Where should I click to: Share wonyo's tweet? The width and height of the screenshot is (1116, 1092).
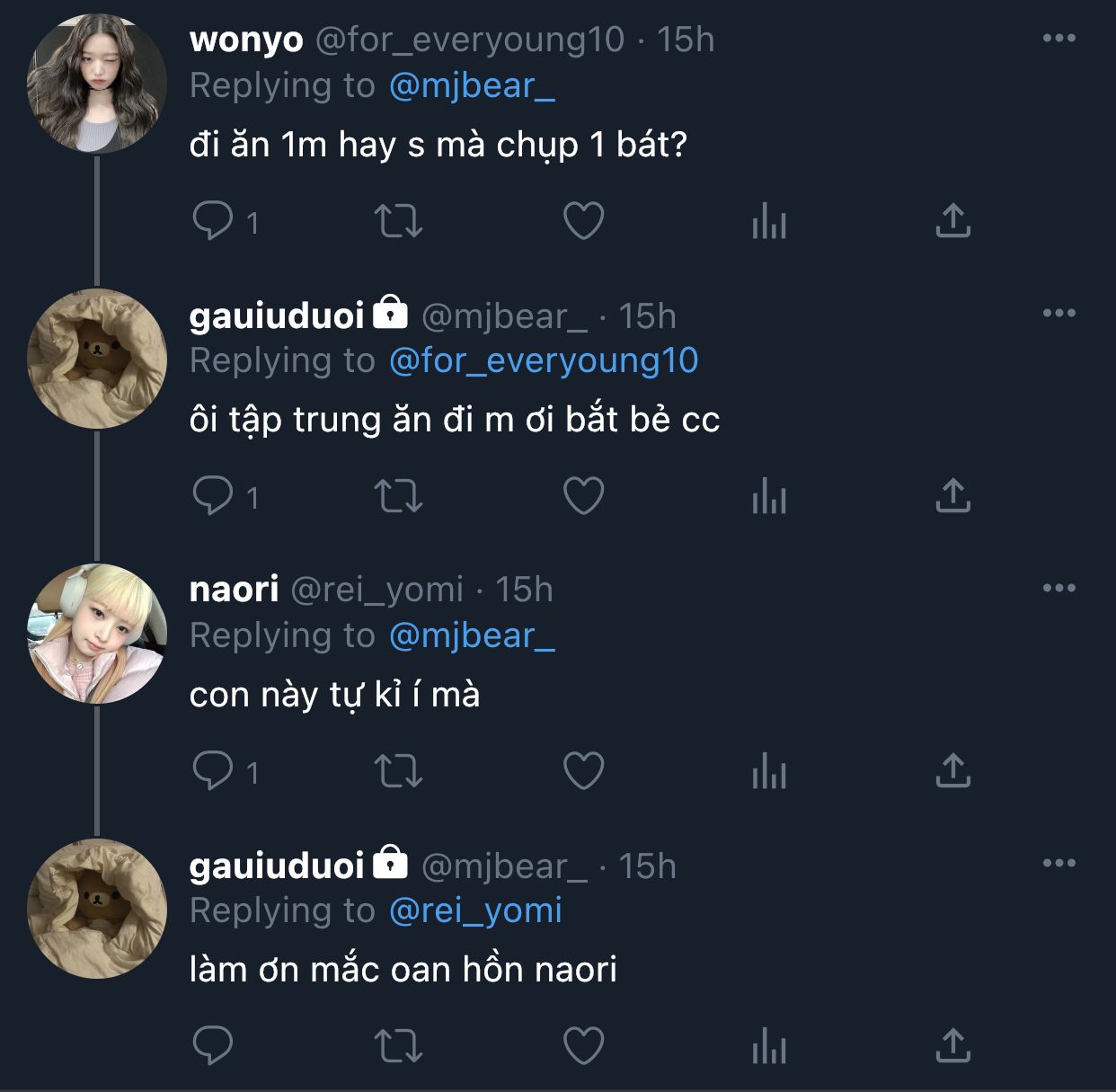[x=953, y=221]
